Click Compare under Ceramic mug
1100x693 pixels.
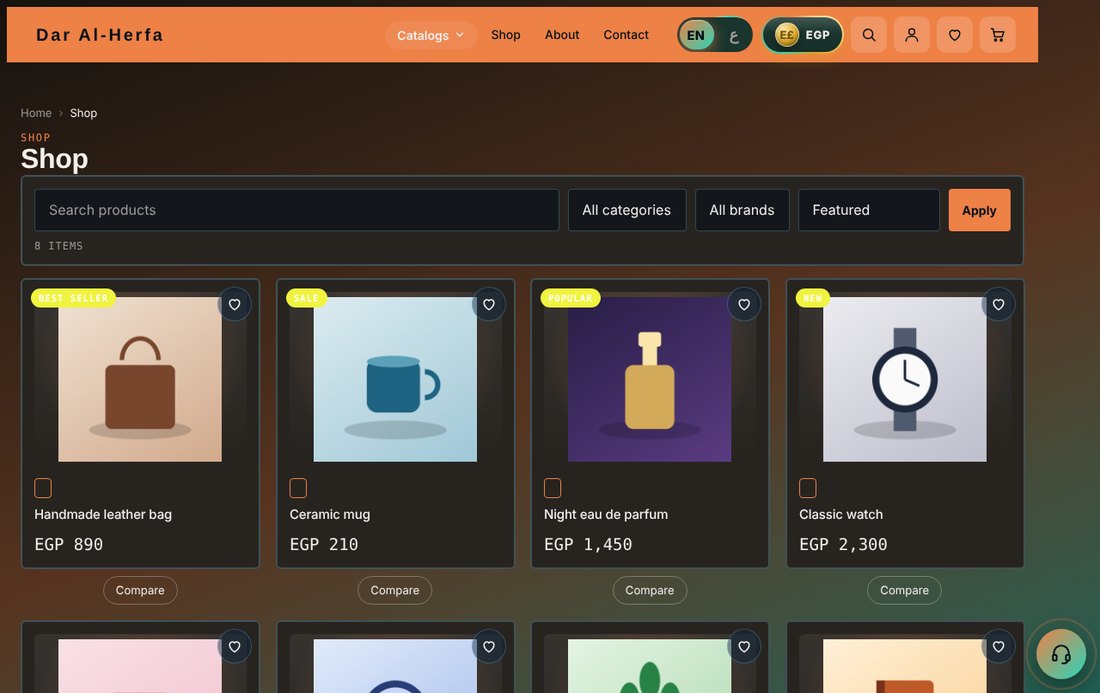point(395,591)
